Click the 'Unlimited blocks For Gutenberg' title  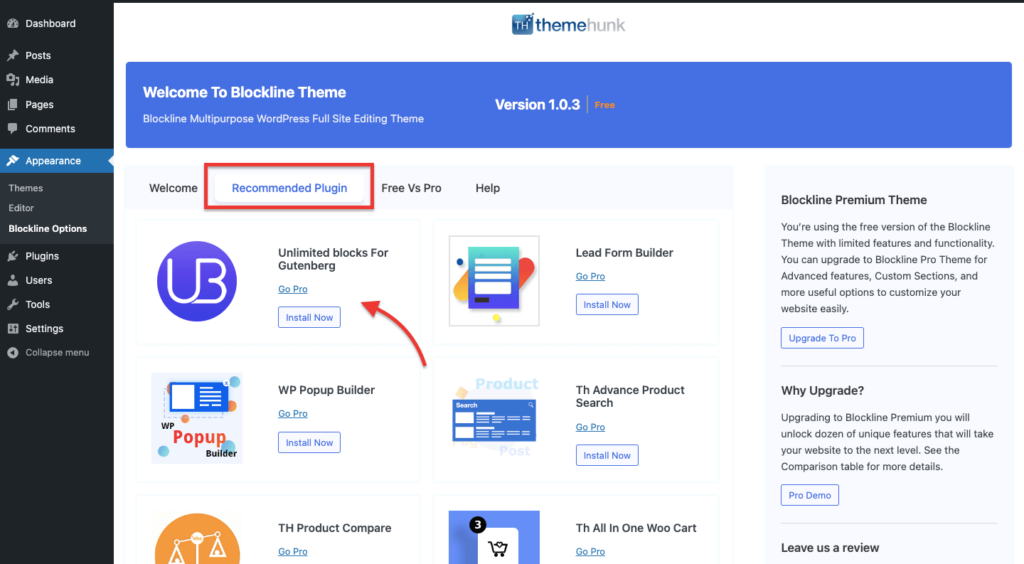[333, 259]
